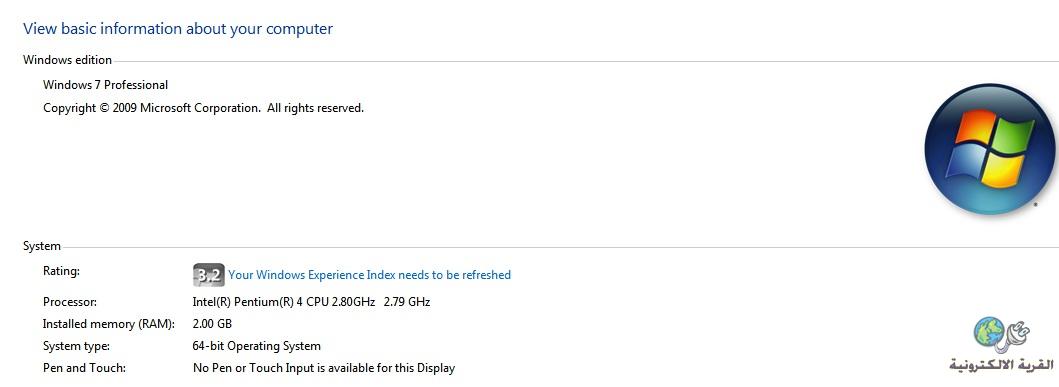Click the 2.79 GHz clock speed text
The width and height of the screenshot is (1059, 387).
click(407, 302)
